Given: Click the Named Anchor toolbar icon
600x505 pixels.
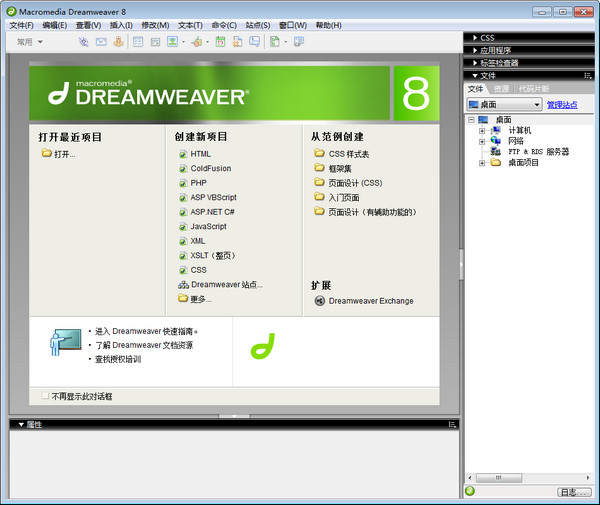Looking at the screenshot, I should point(118,42).
